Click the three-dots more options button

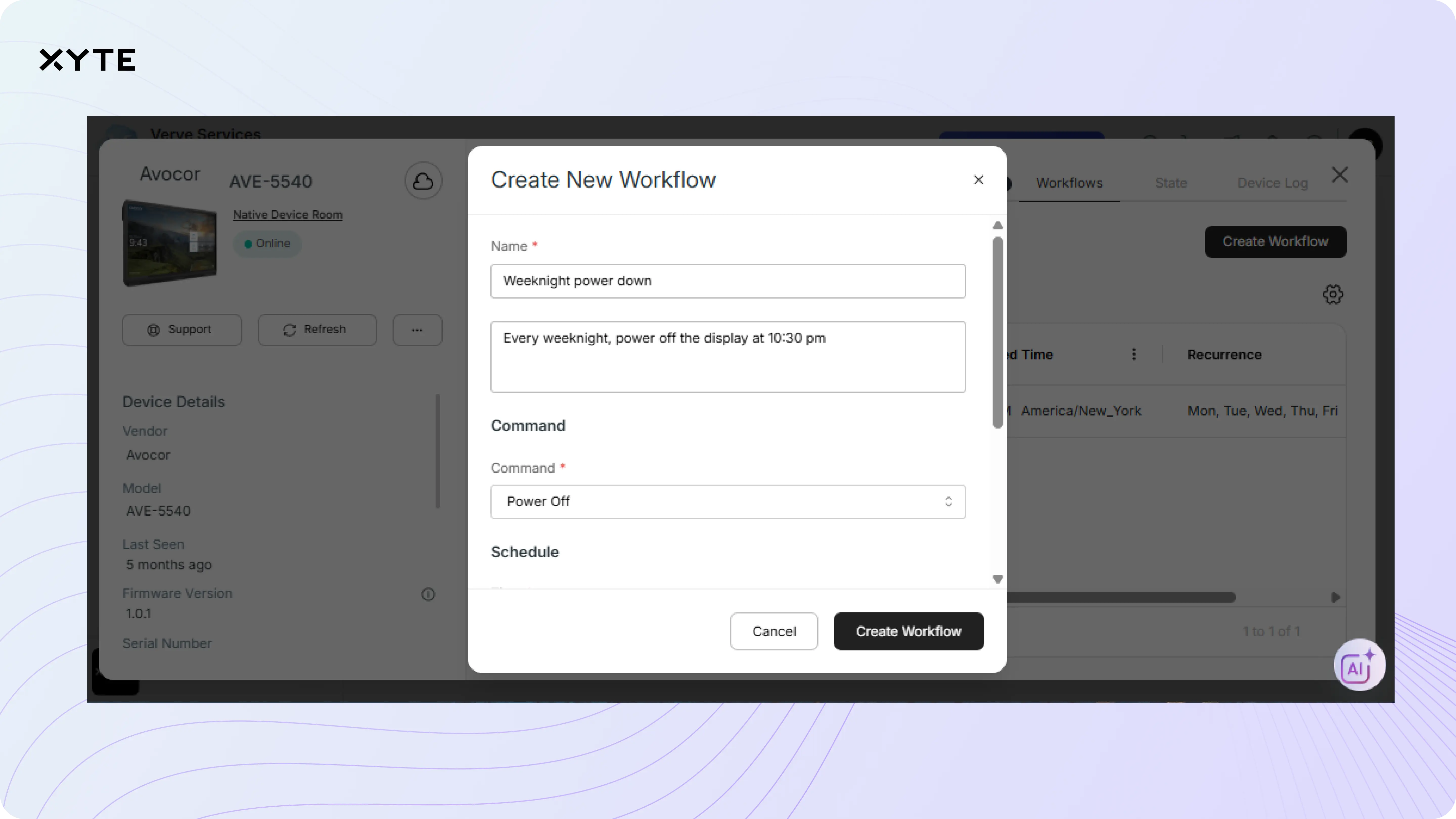tap(417, 330)
